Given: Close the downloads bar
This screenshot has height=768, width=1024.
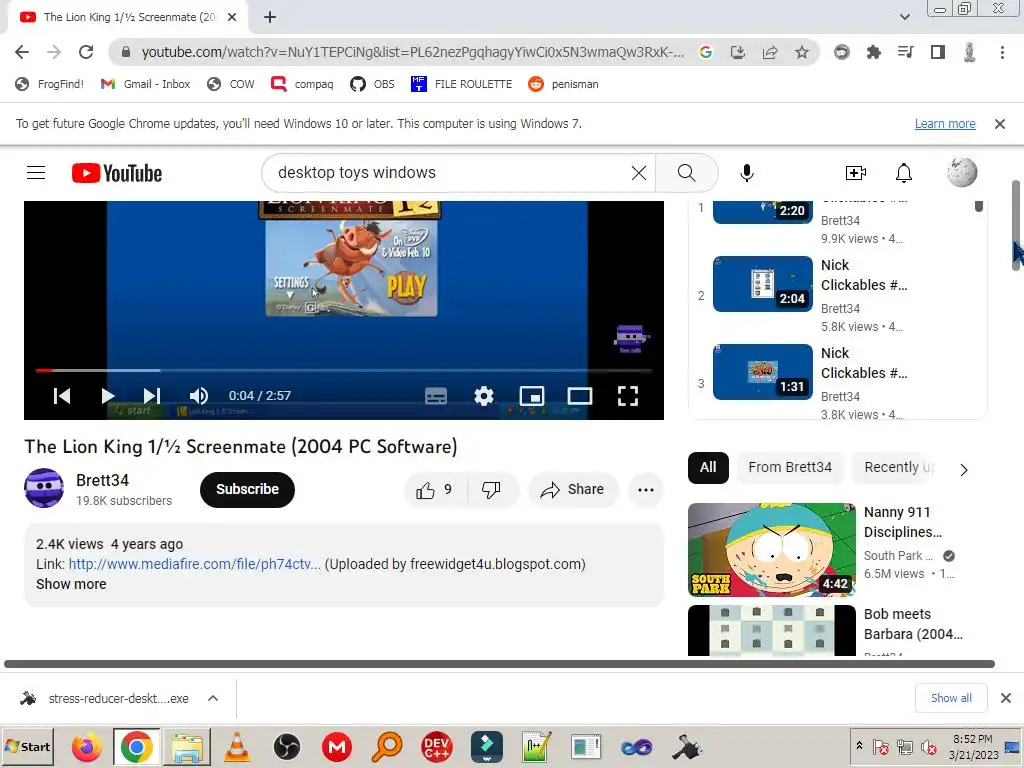Looking at the screenshot, I should click(x=1006, y=698).
